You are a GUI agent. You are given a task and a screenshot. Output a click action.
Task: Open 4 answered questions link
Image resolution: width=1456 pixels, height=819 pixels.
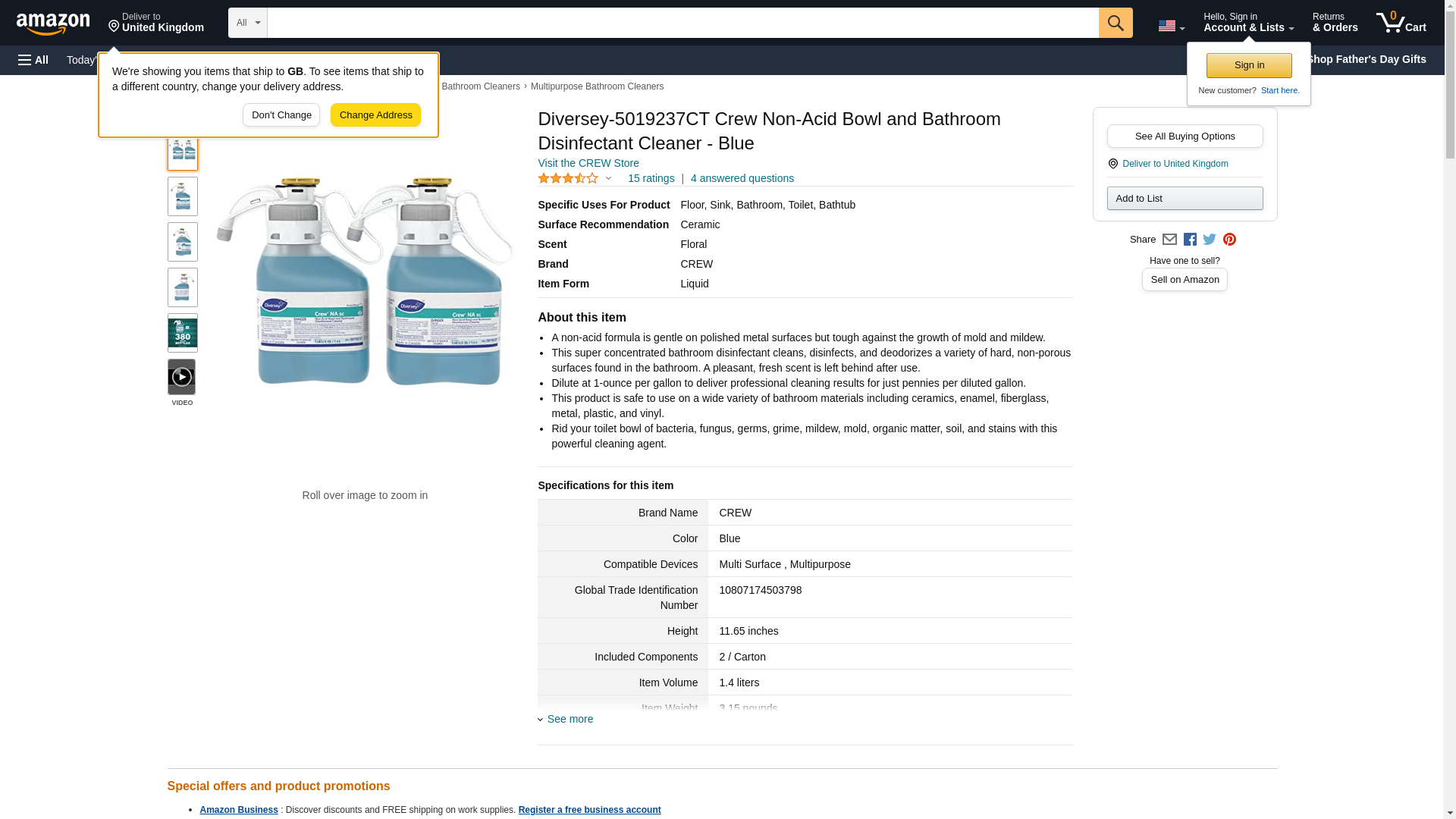(x=742, y=179)
